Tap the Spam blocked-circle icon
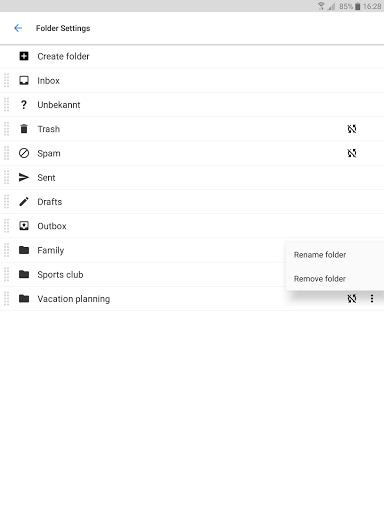The image size is (384, 512). click(x=24, y=153)
